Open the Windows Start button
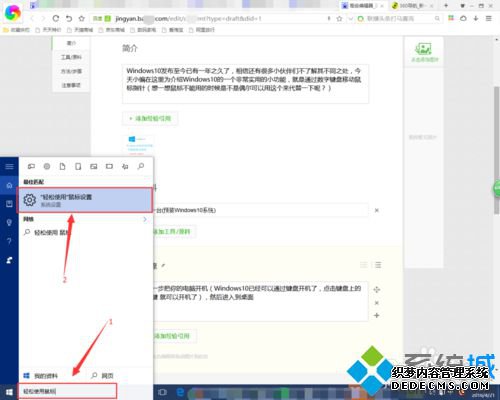This screenshot has width=500, height=400. point(9,392)
